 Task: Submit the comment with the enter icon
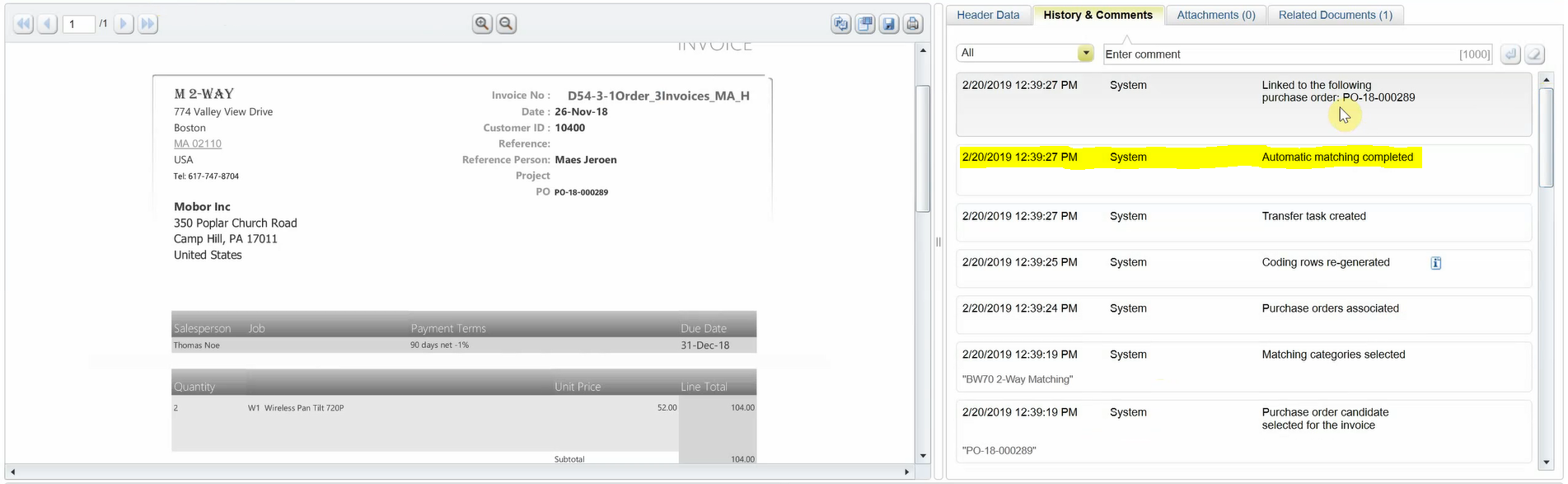[1509, 54]
